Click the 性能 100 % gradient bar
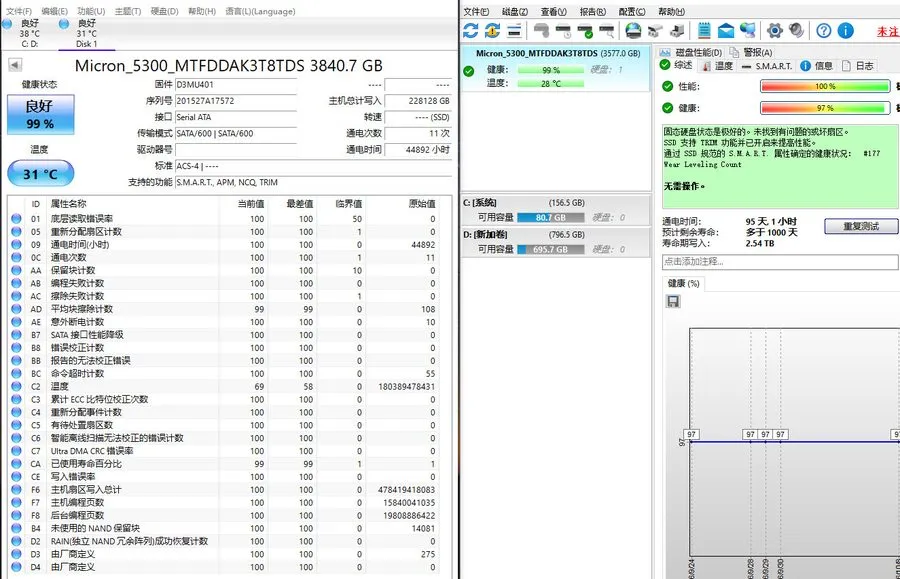 click(825, 87)
